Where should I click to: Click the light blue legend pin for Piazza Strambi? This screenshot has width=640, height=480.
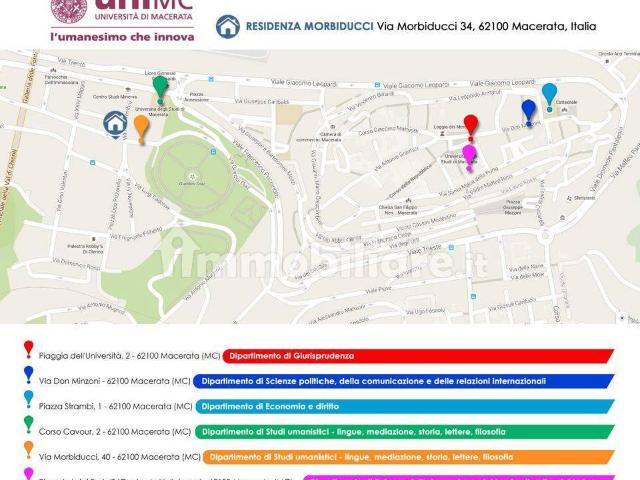click(29, 399)
